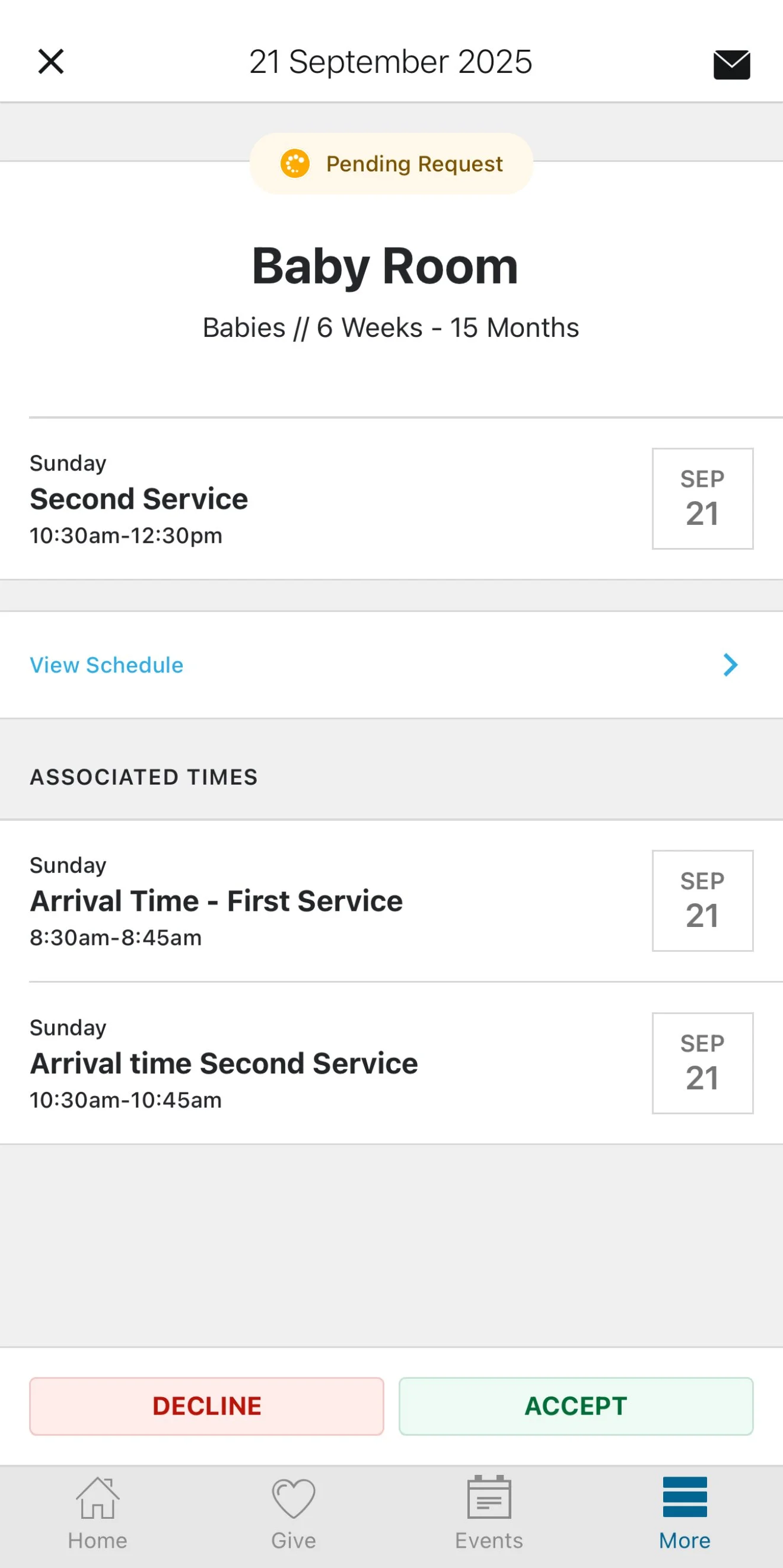Tap Second Service SEP 21 date box

click(x=702, y=499)
